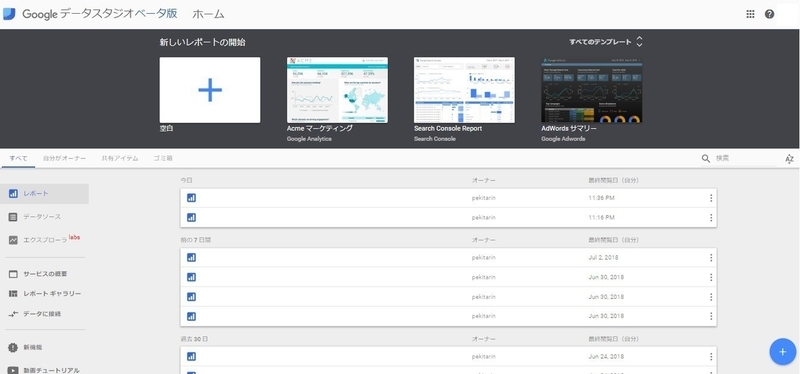This screenshot has width=800, height=374.
Task: Click the ホーム title text
Action: click(x=208, y=14)
